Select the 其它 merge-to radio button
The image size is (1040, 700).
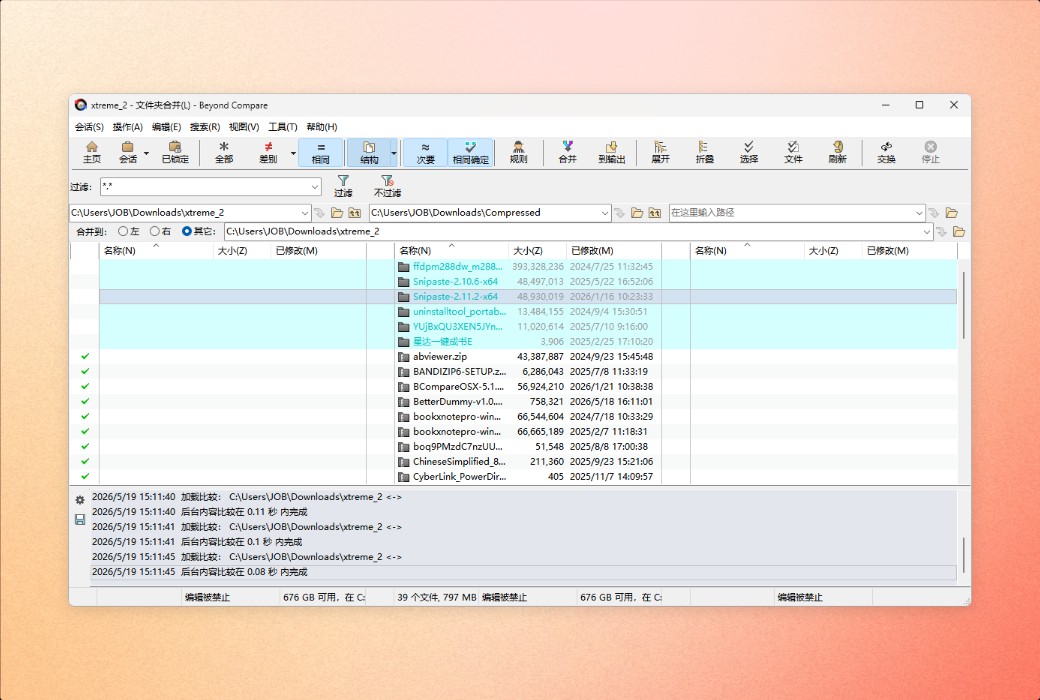pyautogui.click(x=198, y=232)
